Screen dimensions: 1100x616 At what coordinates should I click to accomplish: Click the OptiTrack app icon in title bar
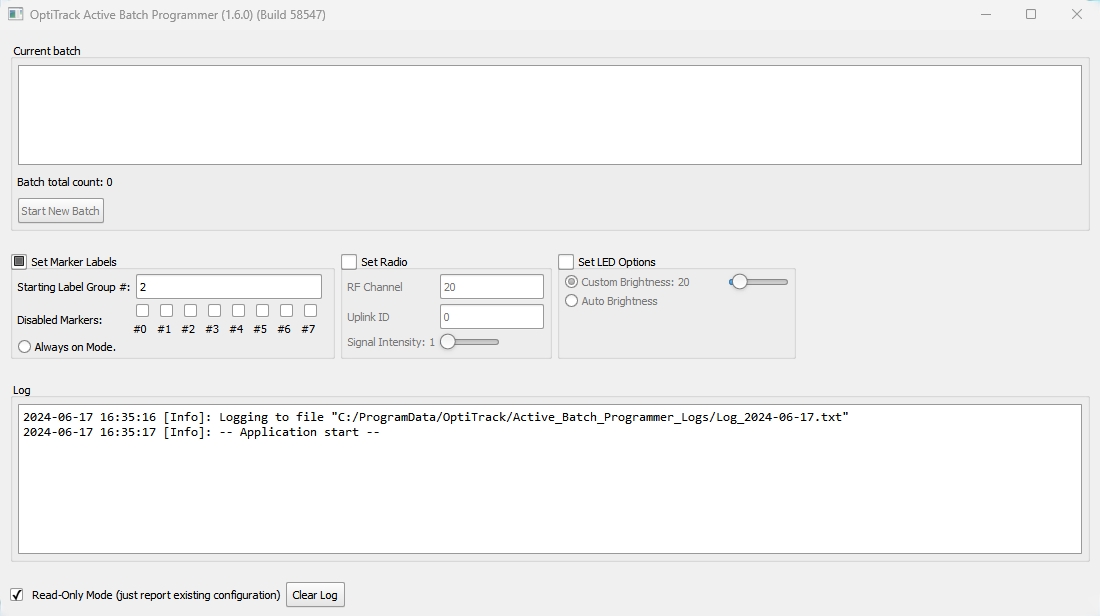pyautogui.click(x=16, y=15)
